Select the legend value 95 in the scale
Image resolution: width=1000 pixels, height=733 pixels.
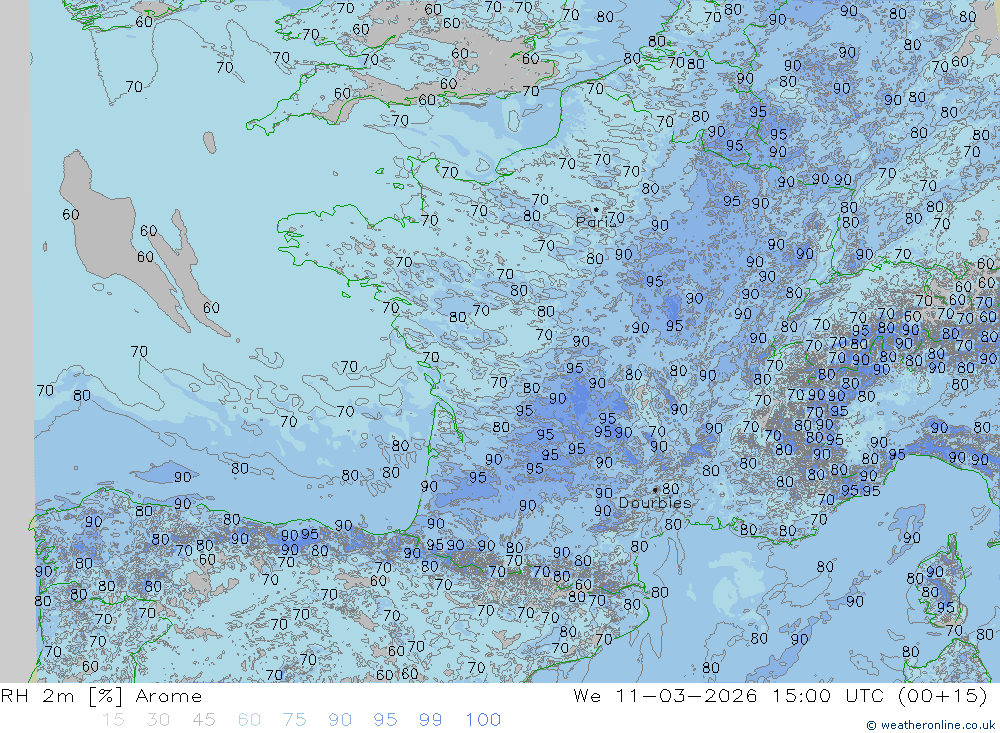(385, 720)
